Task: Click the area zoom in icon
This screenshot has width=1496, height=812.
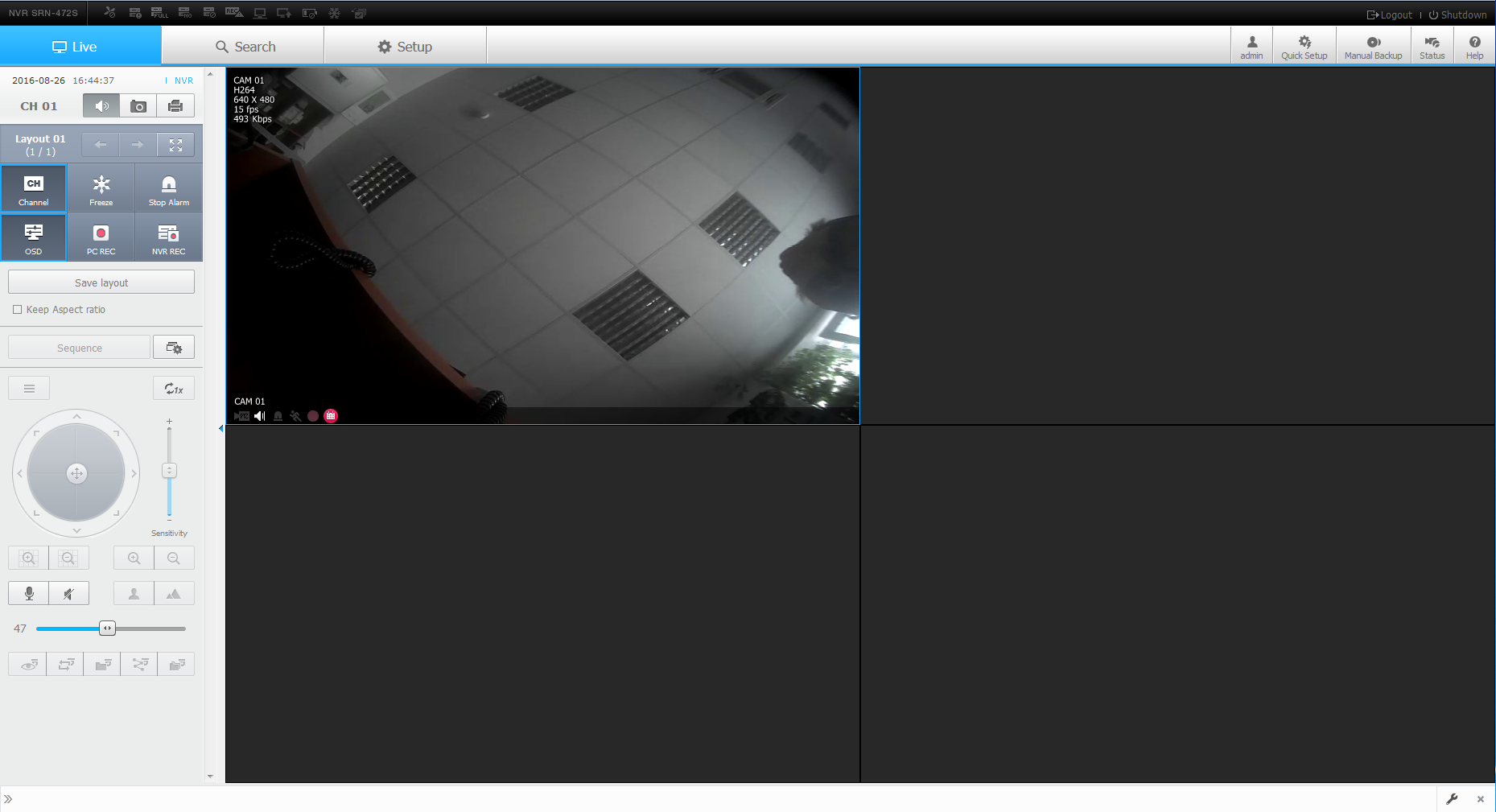Action: click(28, 558)
